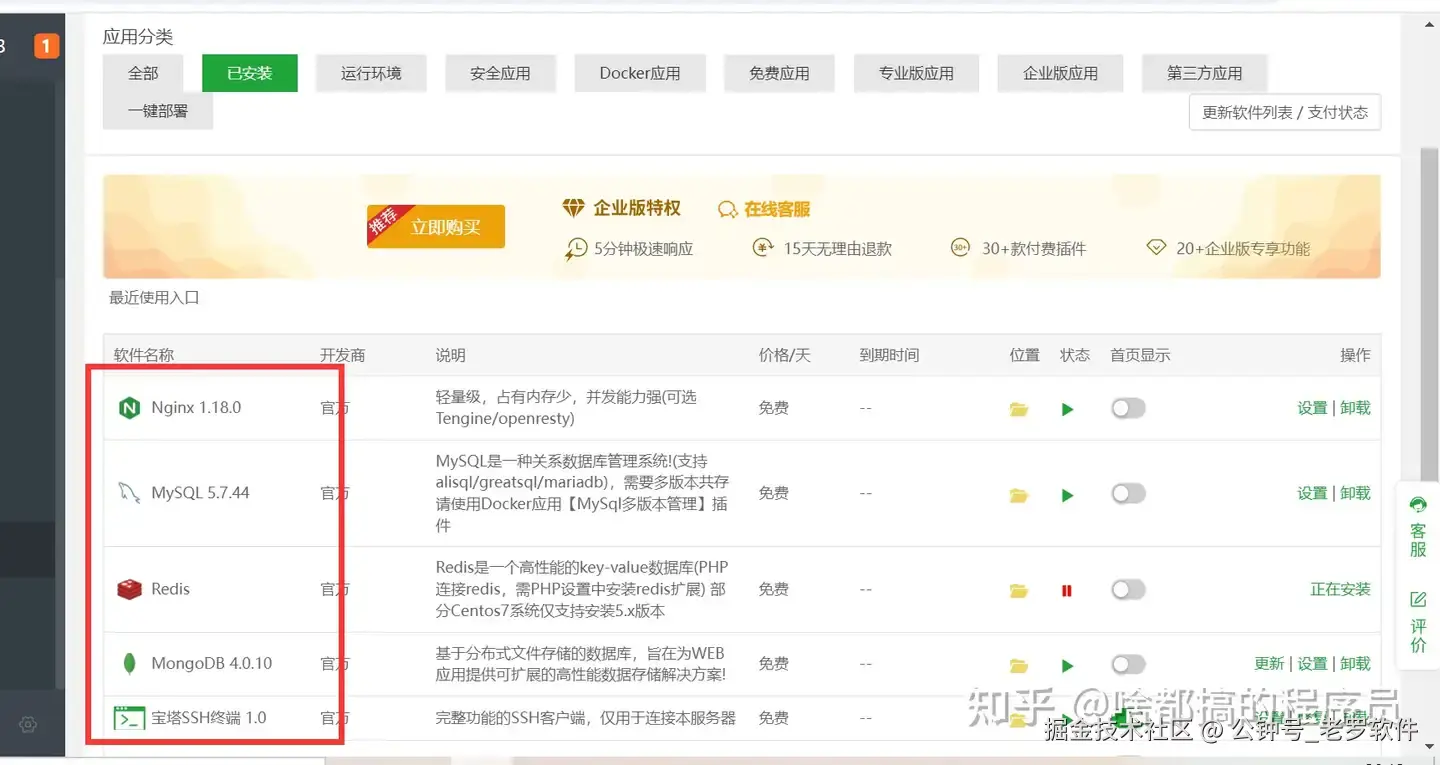Click 卸载 for MySQL
The width and height of the screenshot is (1440, 765).
coord(1355,493)
